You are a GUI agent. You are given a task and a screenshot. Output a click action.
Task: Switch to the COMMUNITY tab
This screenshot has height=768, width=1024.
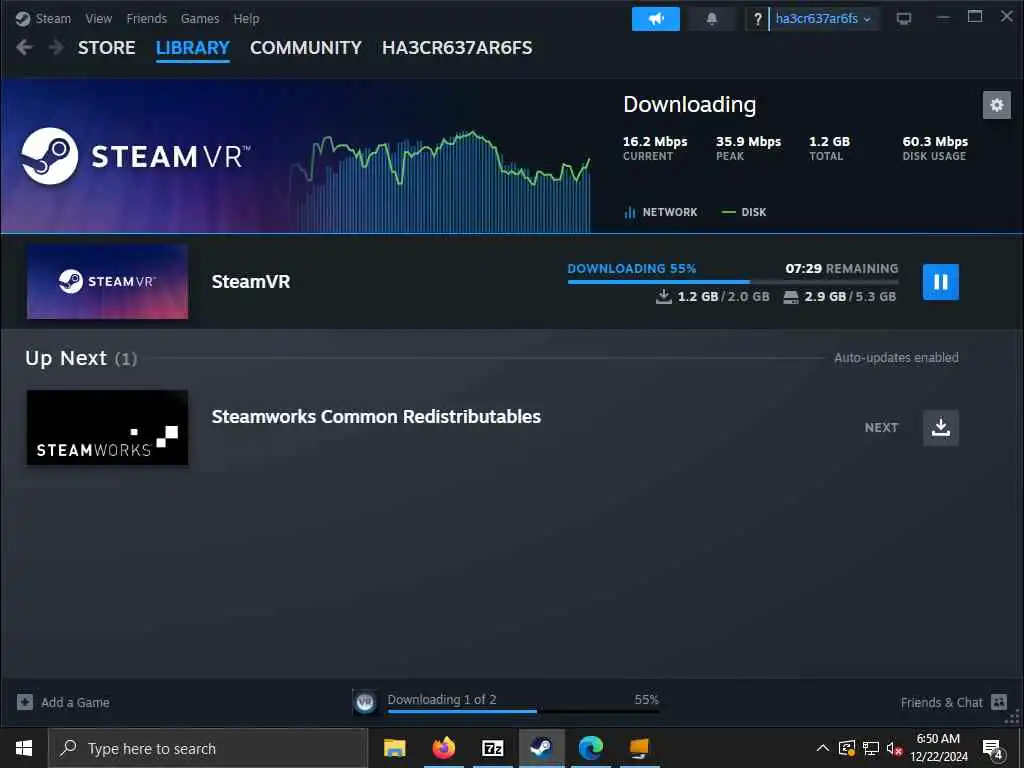[x=306, y=48]
